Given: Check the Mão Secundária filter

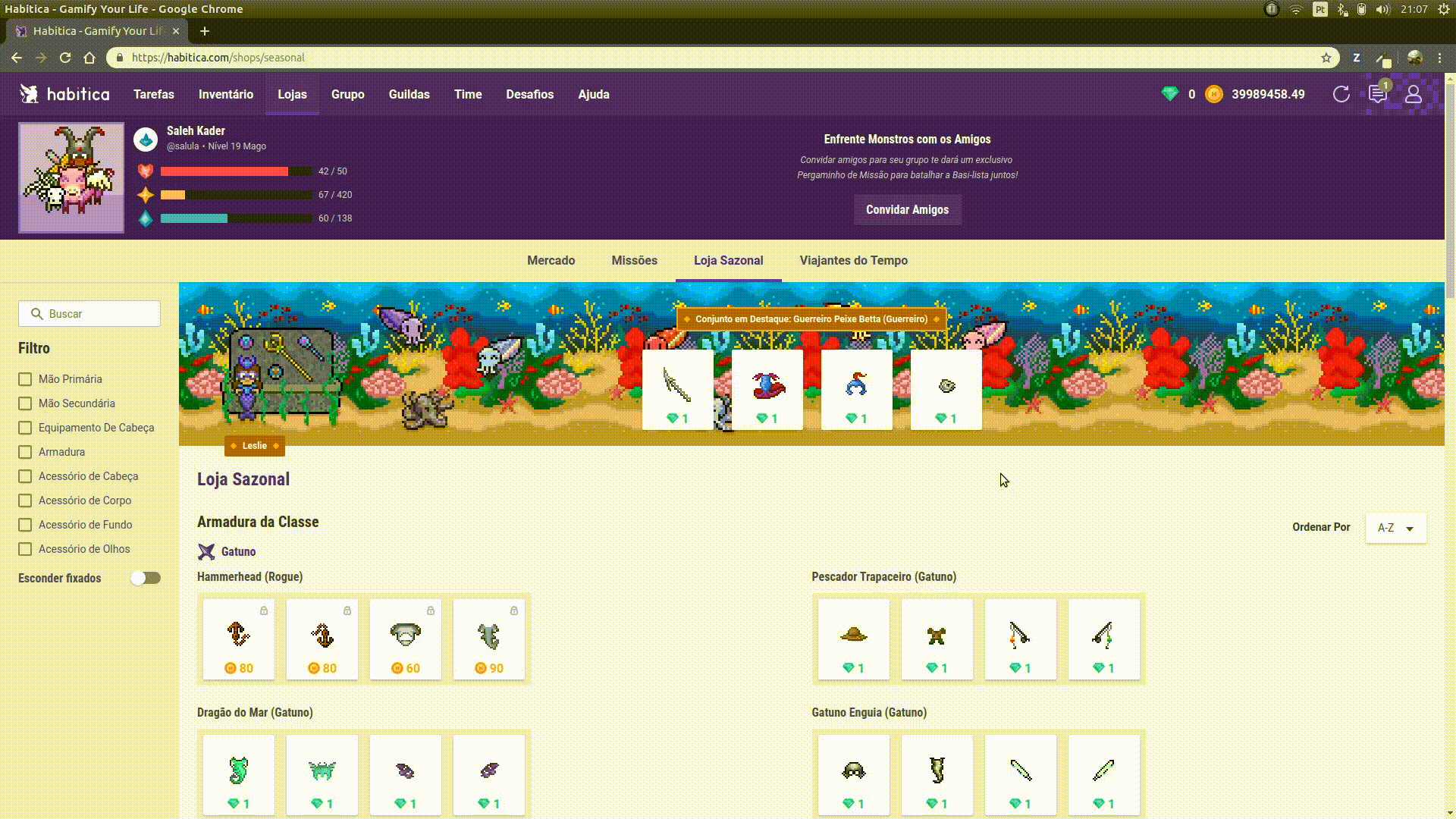Looking at the screenshot, I should 25,403.
